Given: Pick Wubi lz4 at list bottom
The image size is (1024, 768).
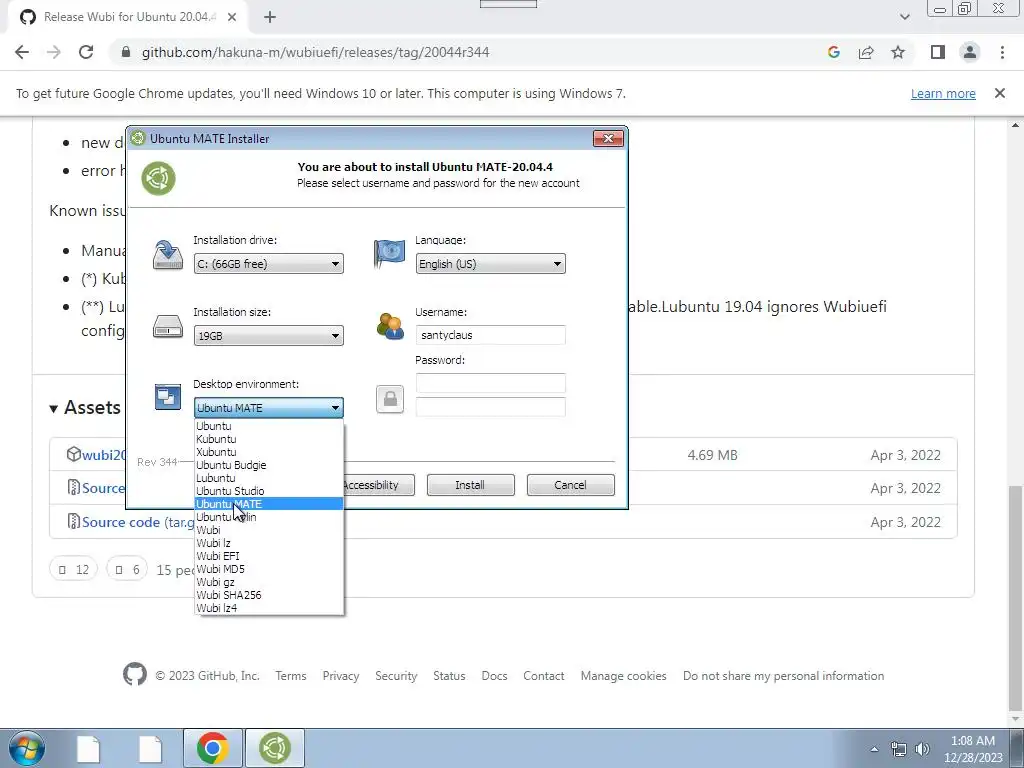Looking at the screenshot, I should (268, 608).
